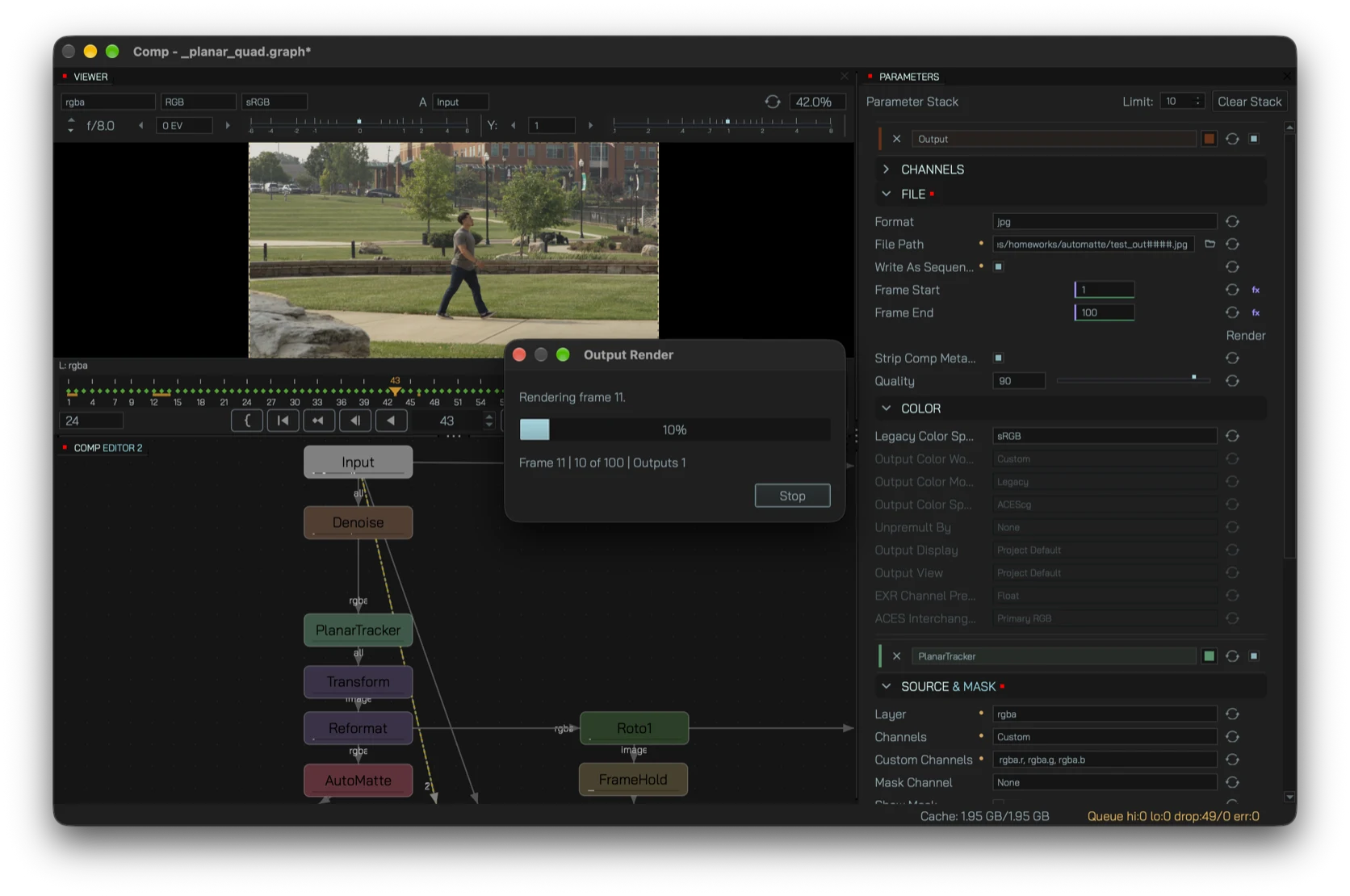1350x896 pixels.
Task: Toggle Write As Sequence checkbox
Action: coord(999,266)
